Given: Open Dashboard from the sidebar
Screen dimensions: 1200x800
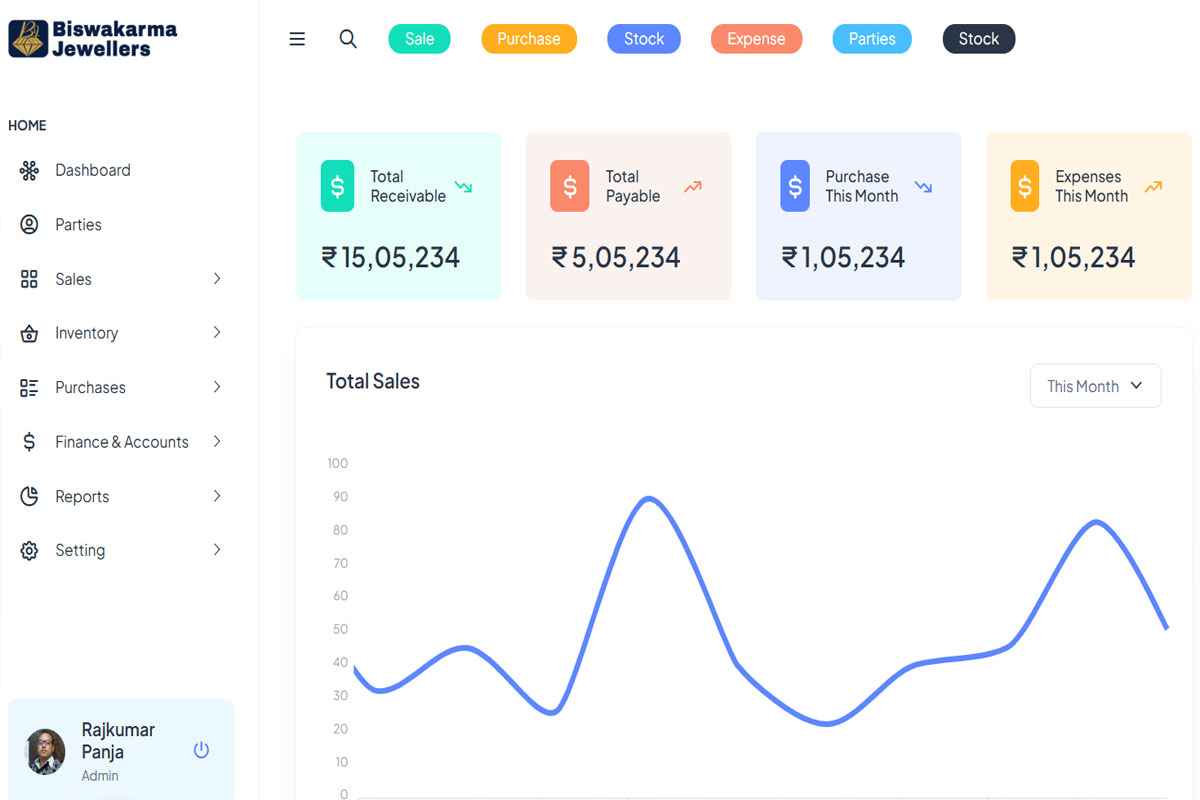Looking at the screenshot, I should coord(92,170).
